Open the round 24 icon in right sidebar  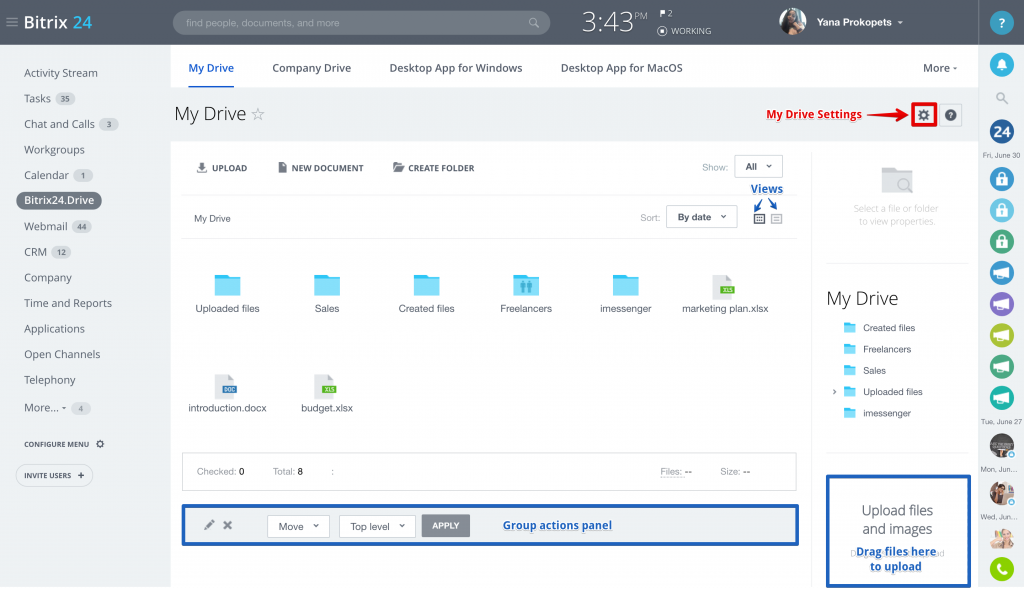tap(1001, 132)
